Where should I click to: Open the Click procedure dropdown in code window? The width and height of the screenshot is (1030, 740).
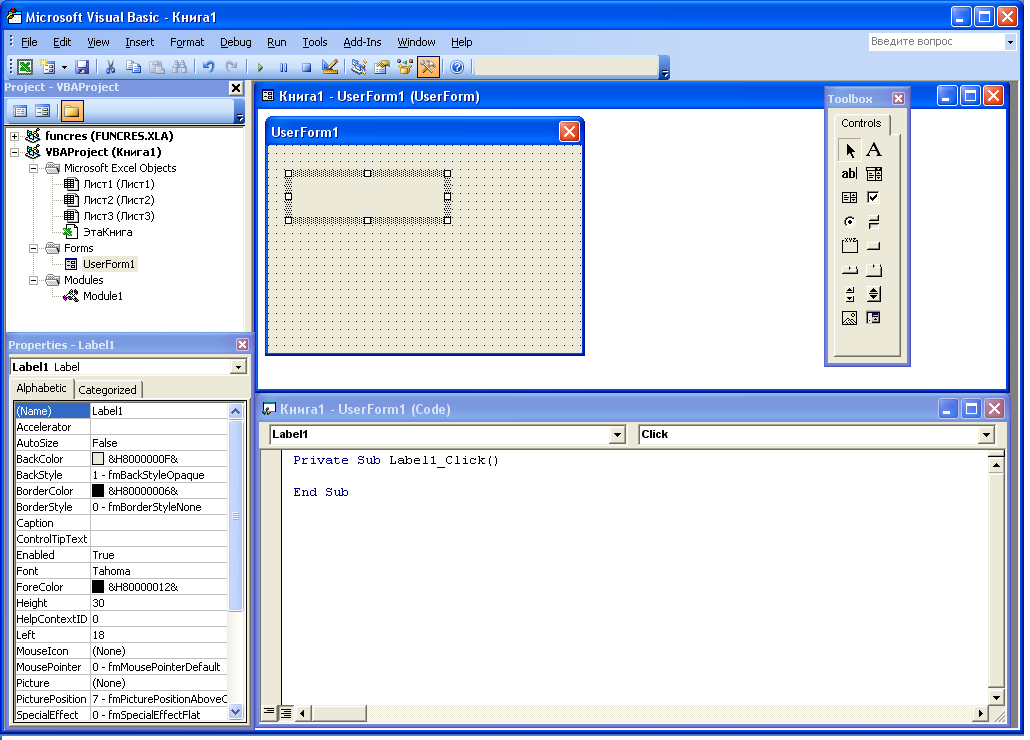[985, 435]
